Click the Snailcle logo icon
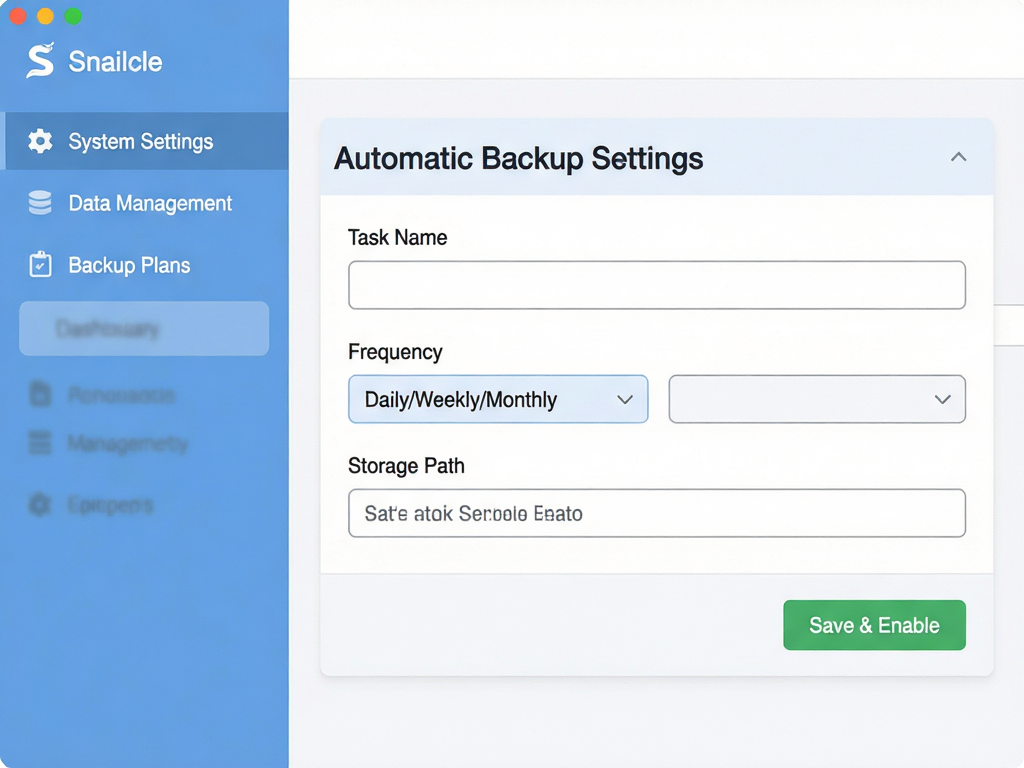1024x768 pixels. click(x=40, y=60)
